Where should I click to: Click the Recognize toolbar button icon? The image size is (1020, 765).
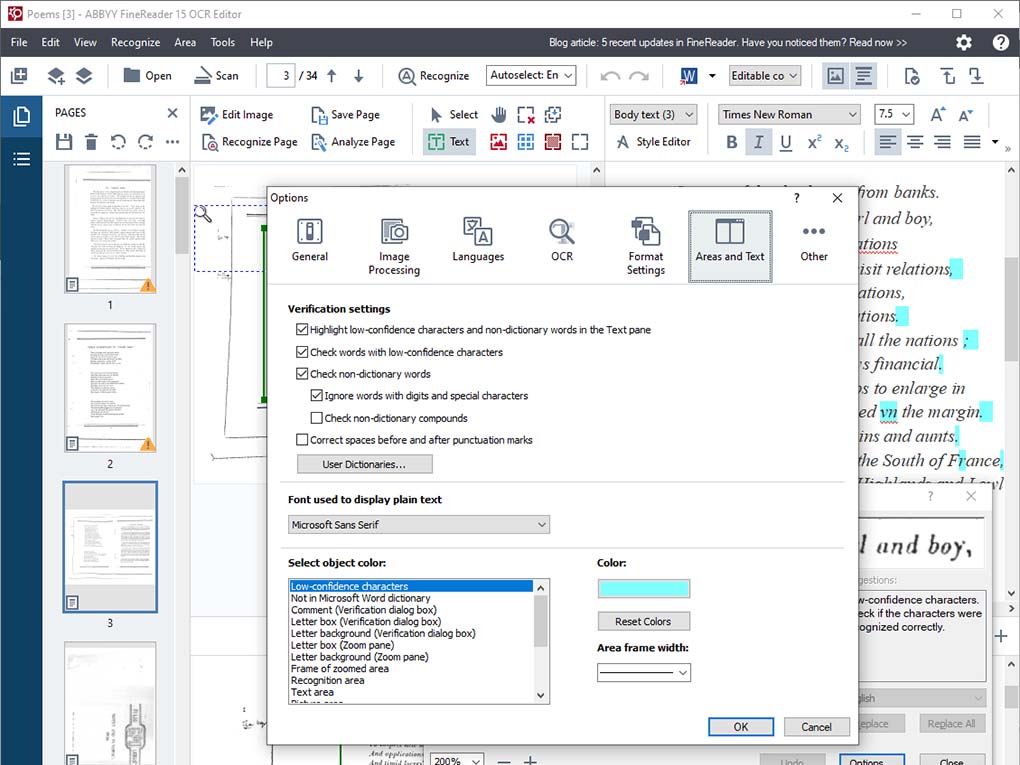(x=408, y=76)
